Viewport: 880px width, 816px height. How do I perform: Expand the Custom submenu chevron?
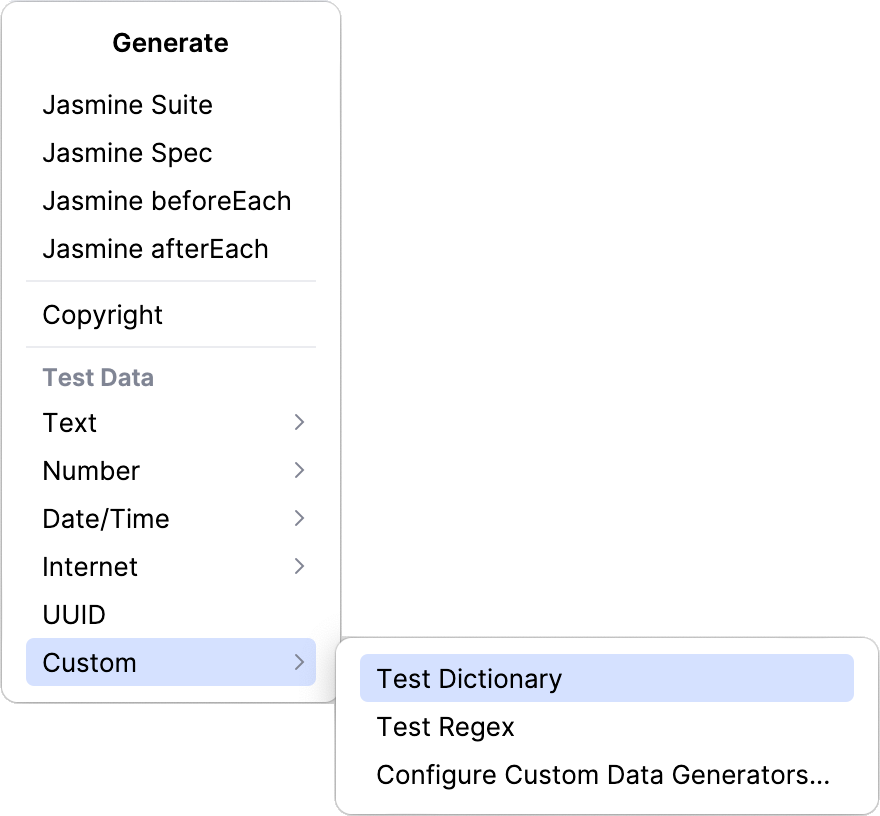coord(299,662)
